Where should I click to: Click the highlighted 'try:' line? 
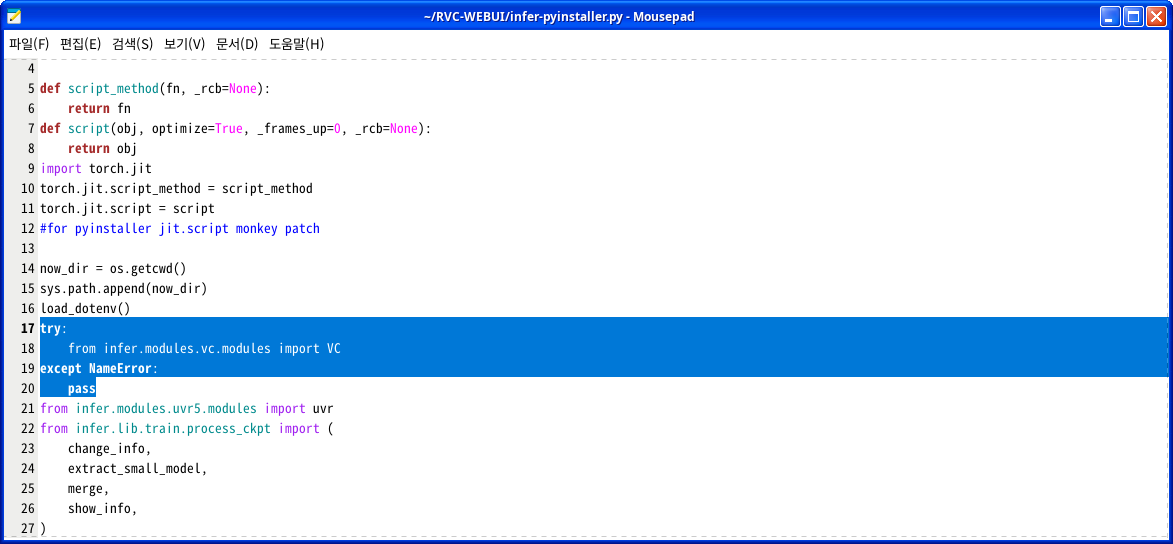coord(53,328)
